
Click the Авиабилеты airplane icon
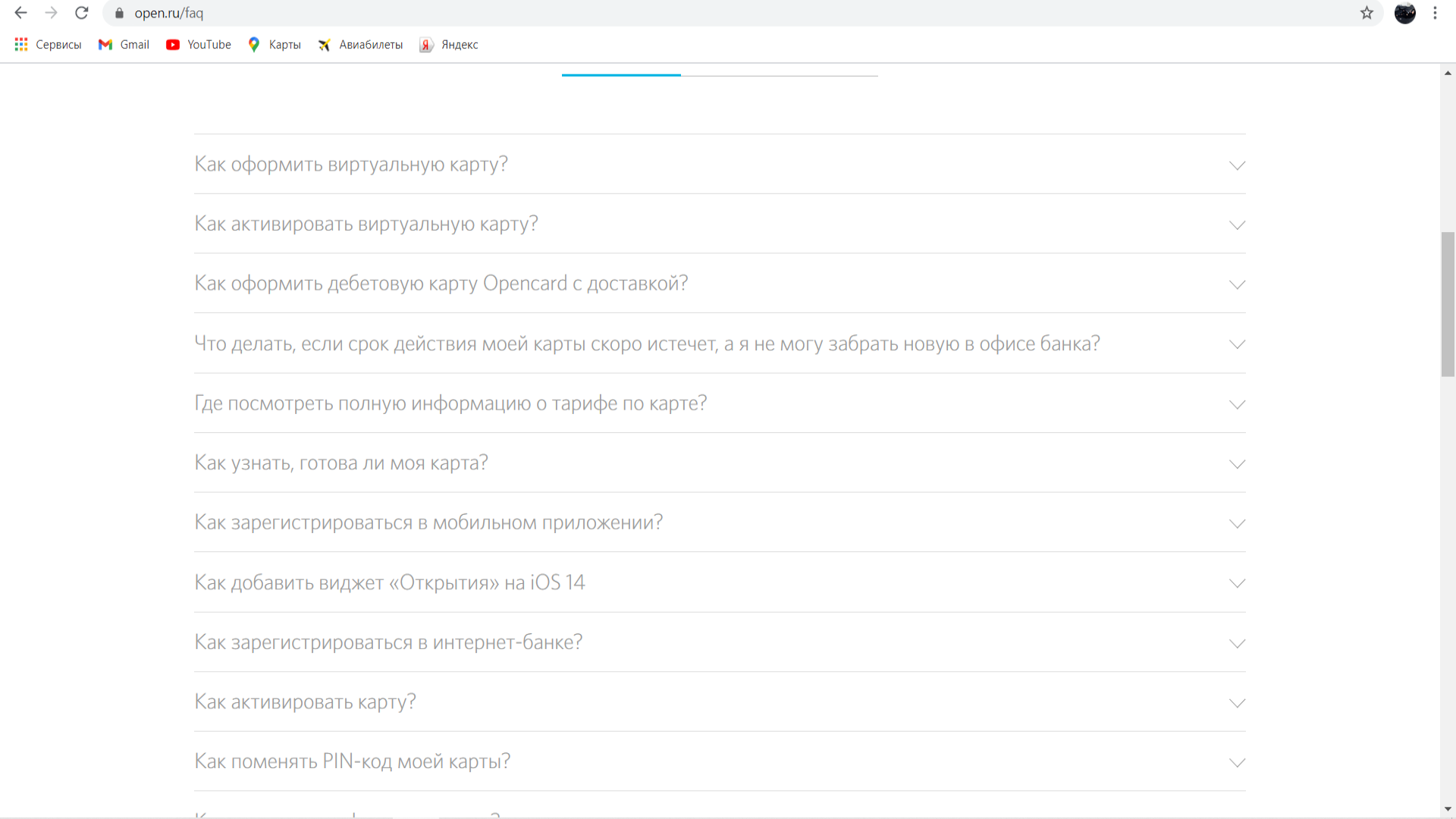tap(324, 45)
